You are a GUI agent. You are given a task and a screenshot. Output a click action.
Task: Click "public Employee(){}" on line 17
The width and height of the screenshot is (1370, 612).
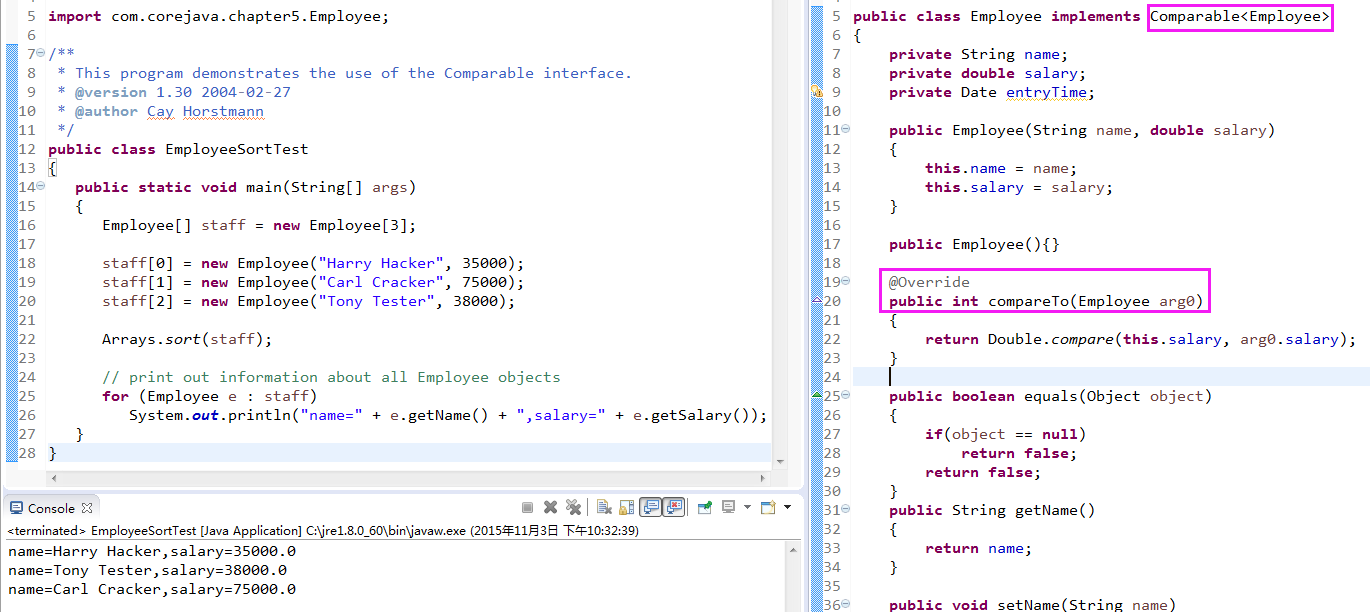pyautogui.click(x=974, y=244)
